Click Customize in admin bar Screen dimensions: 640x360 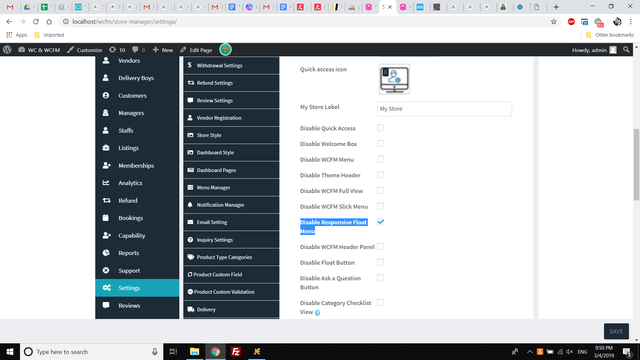click(x=84, y=50)
